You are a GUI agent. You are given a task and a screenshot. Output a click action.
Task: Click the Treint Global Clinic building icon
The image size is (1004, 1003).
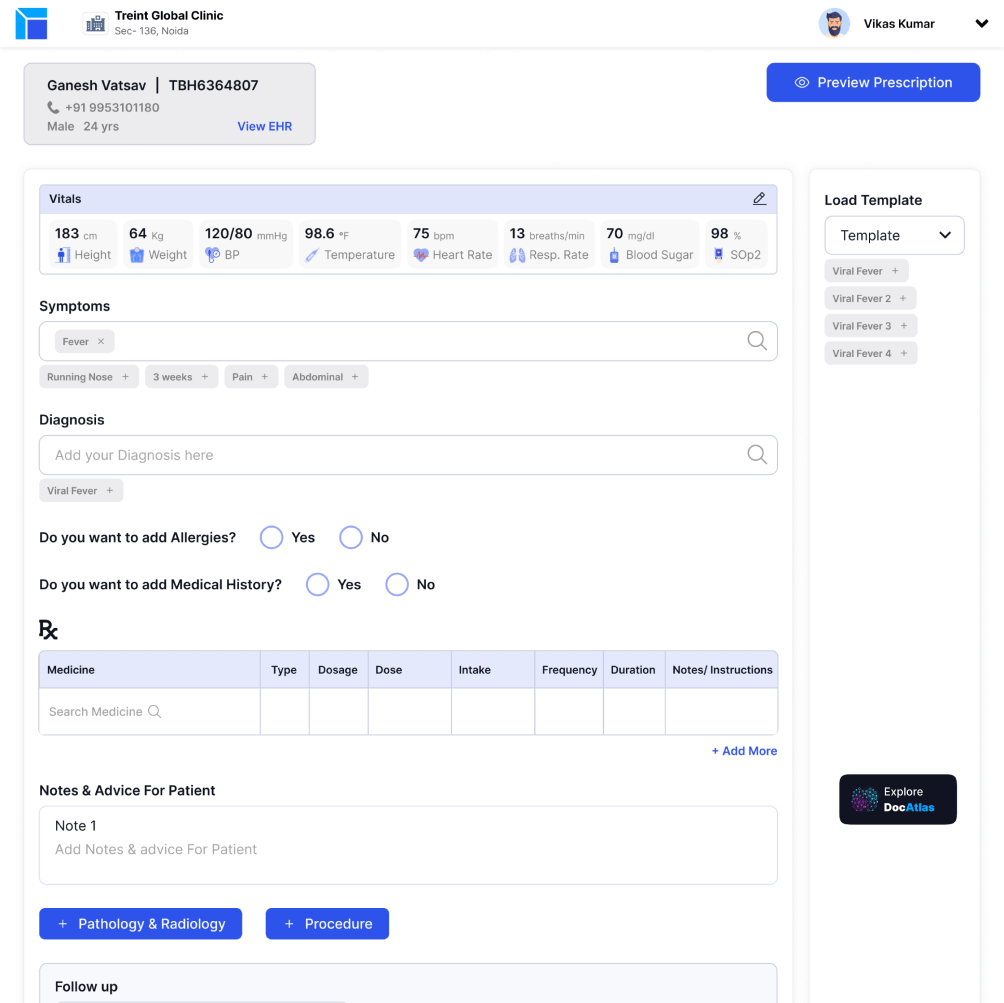[x=95, y=23]
